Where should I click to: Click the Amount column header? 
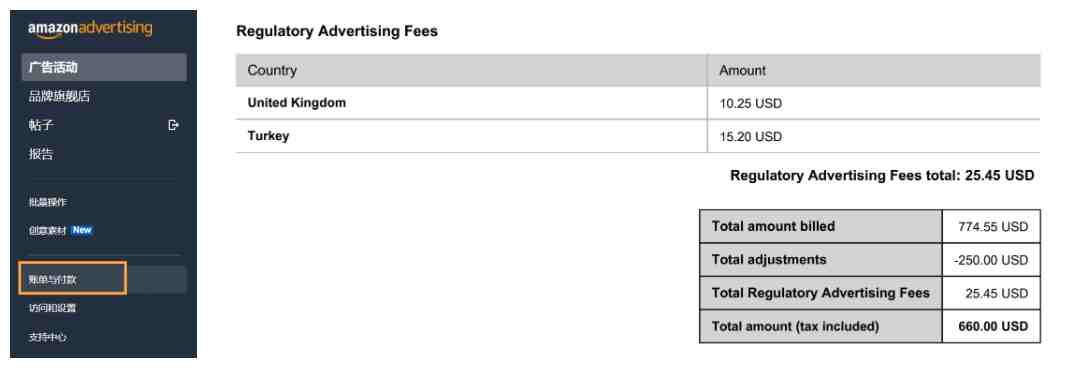tap(742, 70)
